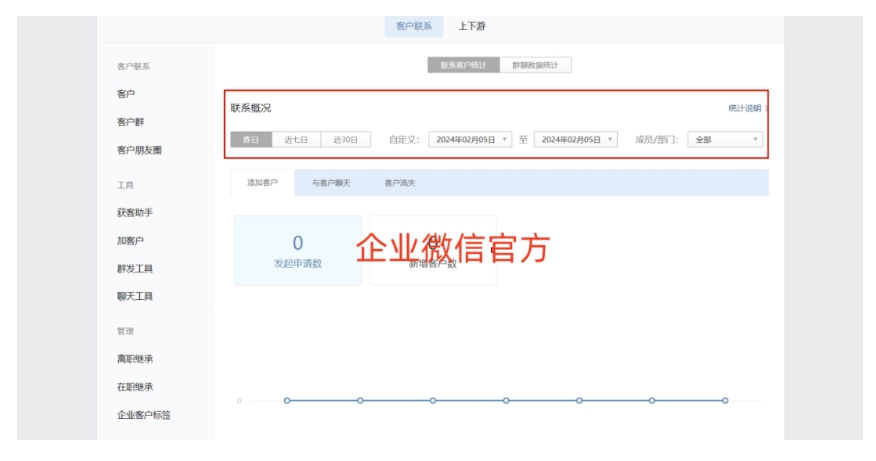Open 在职继承 management page
The height and width of the screenshot is (461, 876).
[x=135, y=387]
